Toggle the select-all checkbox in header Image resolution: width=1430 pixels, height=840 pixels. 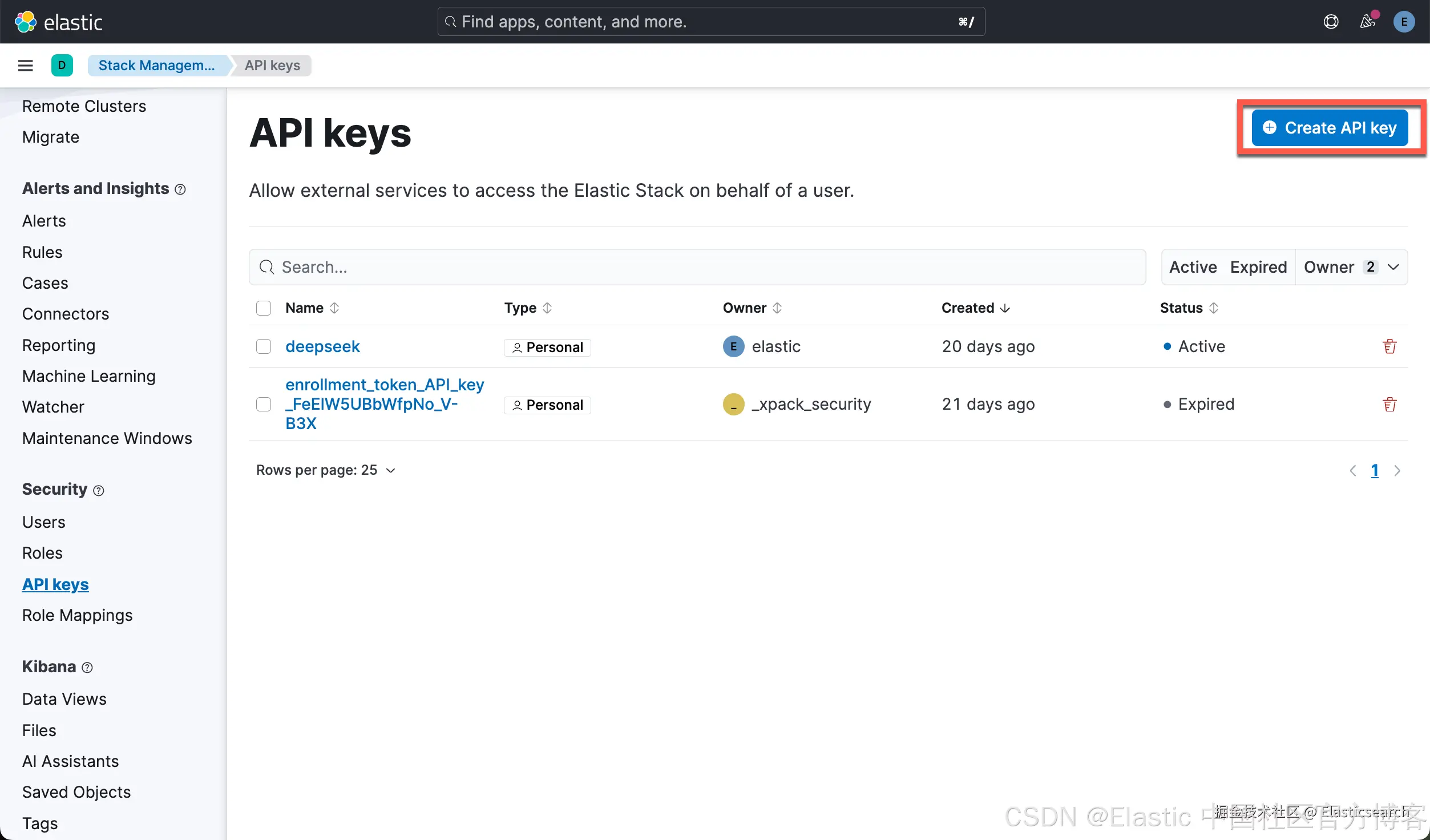click(x=264, y=308)
